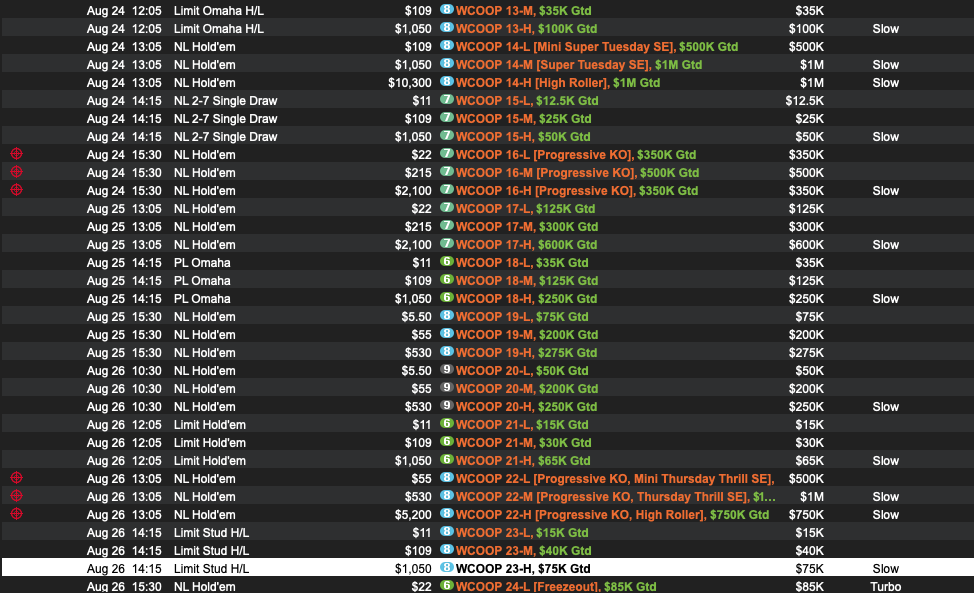Image resolution: width=974 pixels, height=593 pixels.
Task: Click the 6-max badge beside WCOOP 18-H
Action: [x=447, y=297]
